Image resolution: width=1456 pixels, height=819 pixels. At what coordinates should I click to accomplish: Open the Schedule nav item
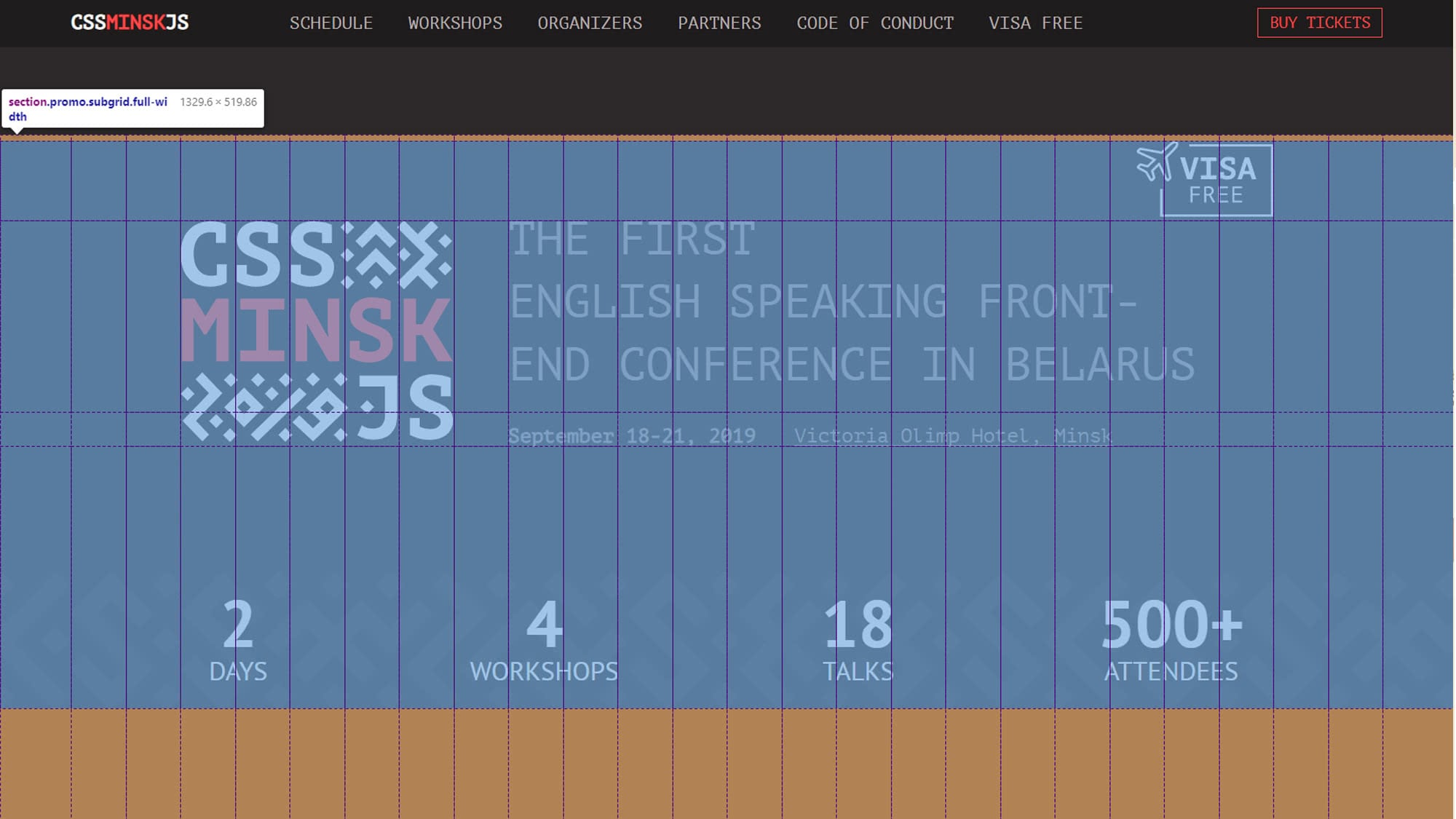(331, 23)
